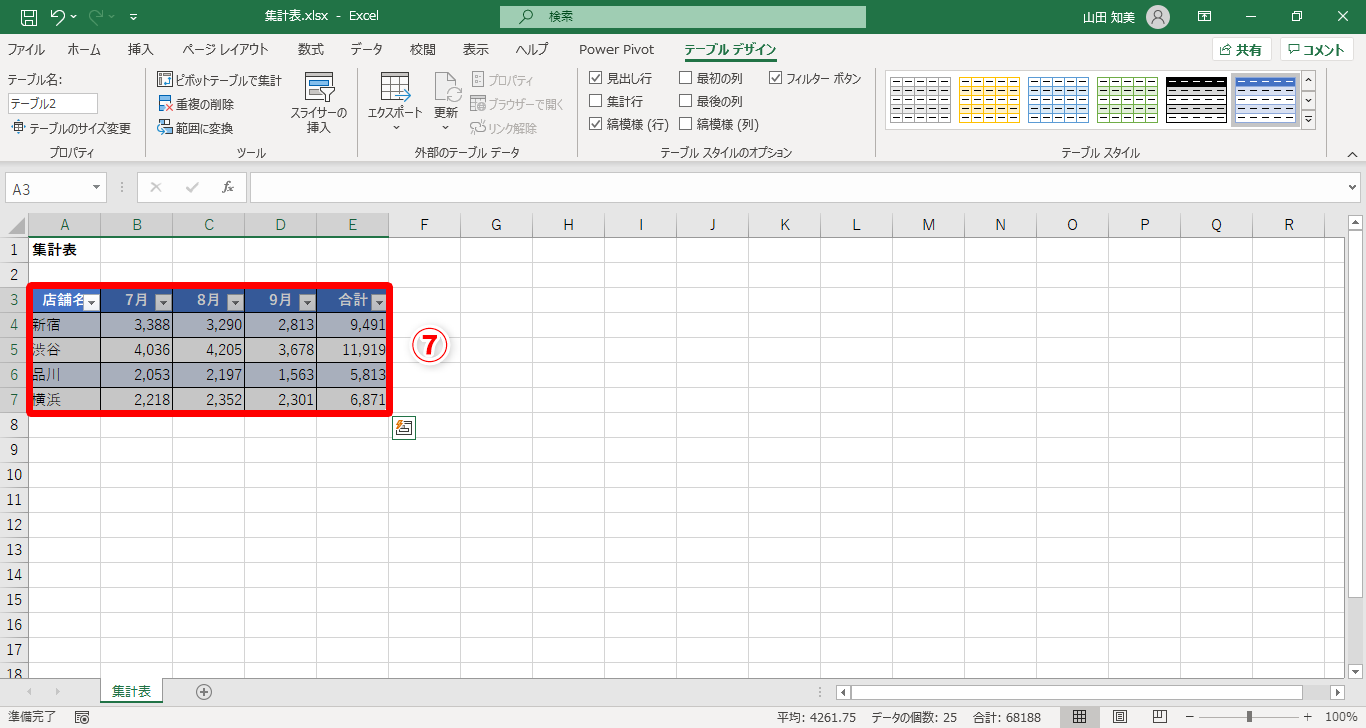
Task: Toggle Header Row (見出し行) checkbox
Action: 596,78
